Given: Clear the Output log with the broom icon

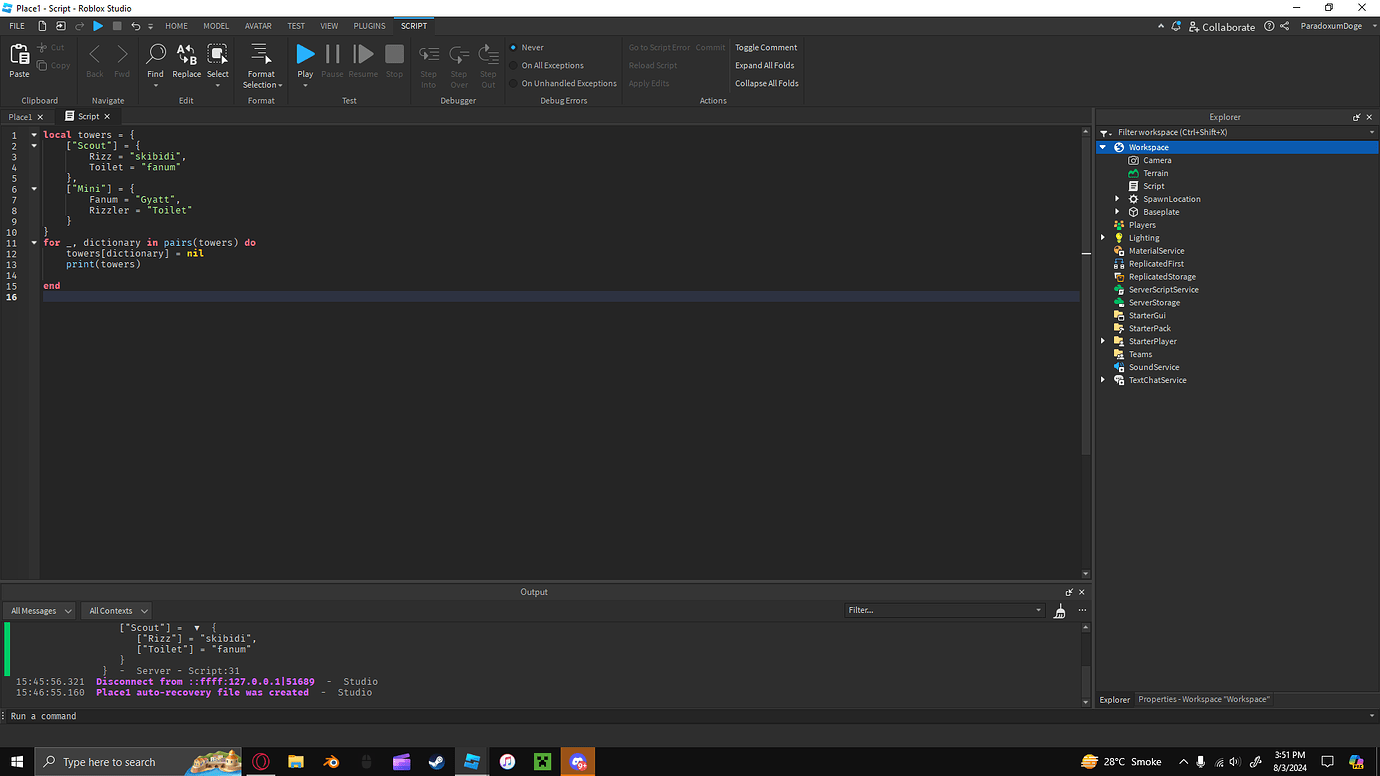Looking at the screenshot, I should pyautogui.click(x=1059, y=610).
